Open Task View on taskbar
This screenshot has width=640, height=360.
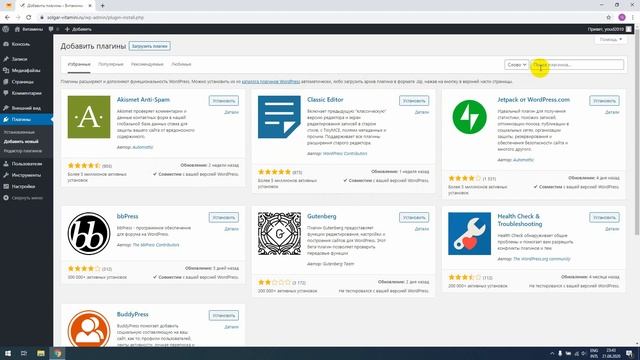24,353
